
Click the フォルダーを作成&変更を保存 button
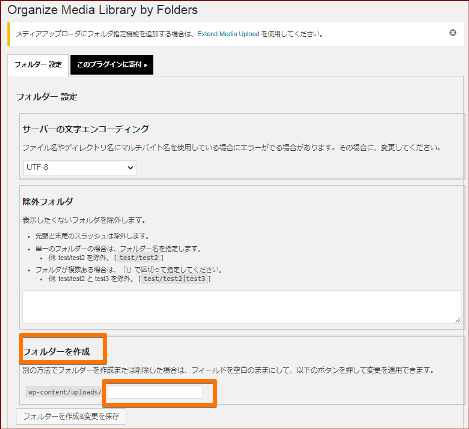coord(71,416)
